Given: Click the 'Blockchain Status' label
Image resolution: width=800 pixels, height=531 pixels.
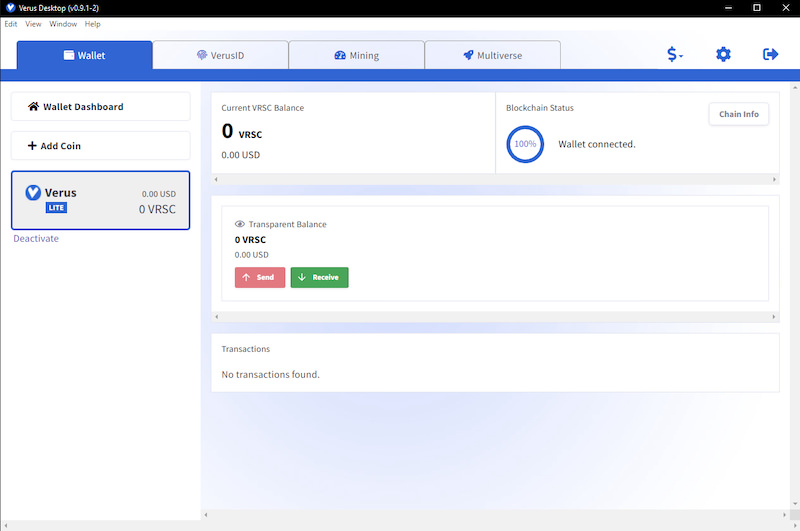Looking at the screenshot, I should pyautogui.click(x=539, y=108).
